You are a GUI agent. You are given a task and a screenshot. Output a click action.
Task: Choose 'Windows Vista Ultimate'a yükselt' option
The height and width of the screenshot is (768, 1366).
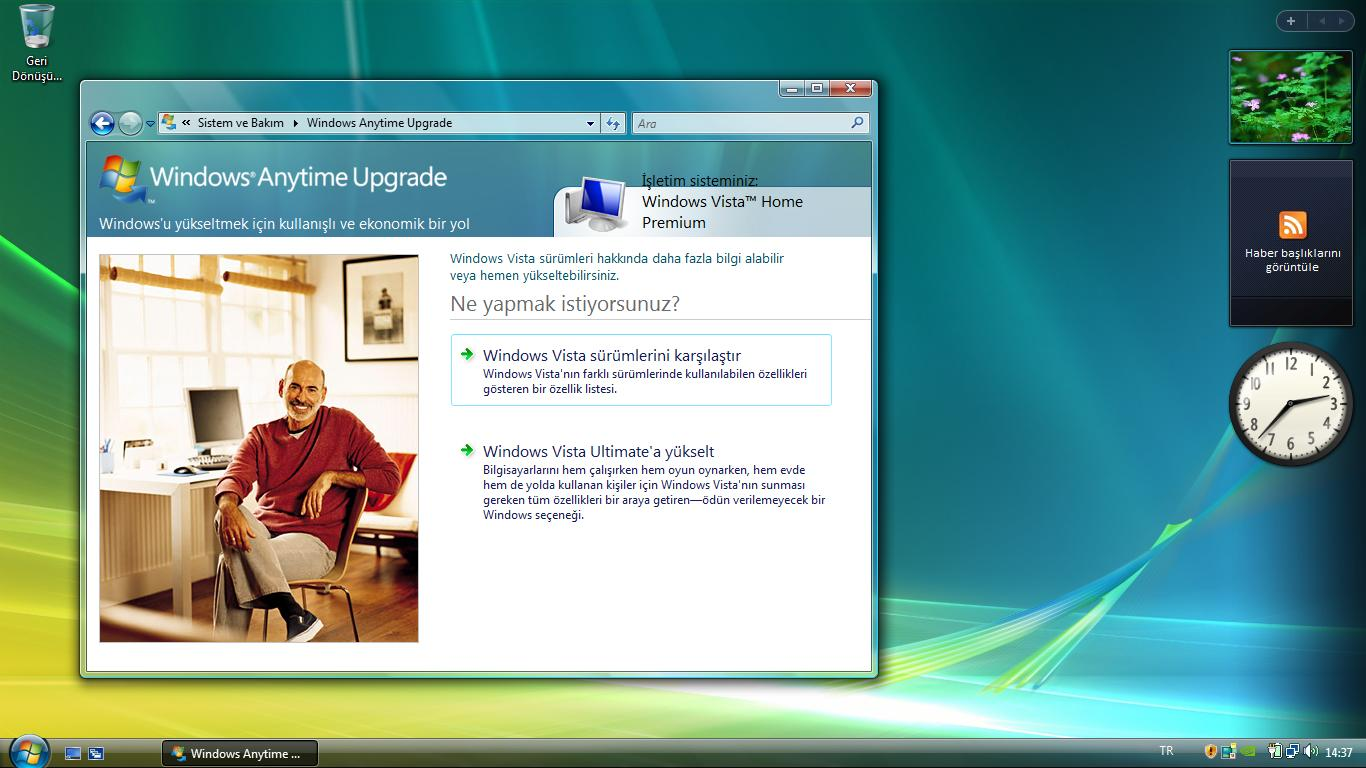[x=641, y=483]
